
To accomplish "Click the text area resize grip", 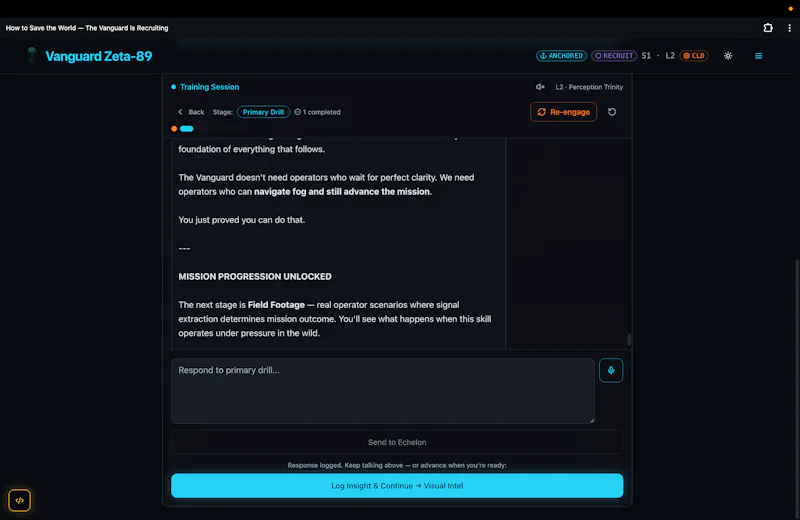I will click(591, 420).
